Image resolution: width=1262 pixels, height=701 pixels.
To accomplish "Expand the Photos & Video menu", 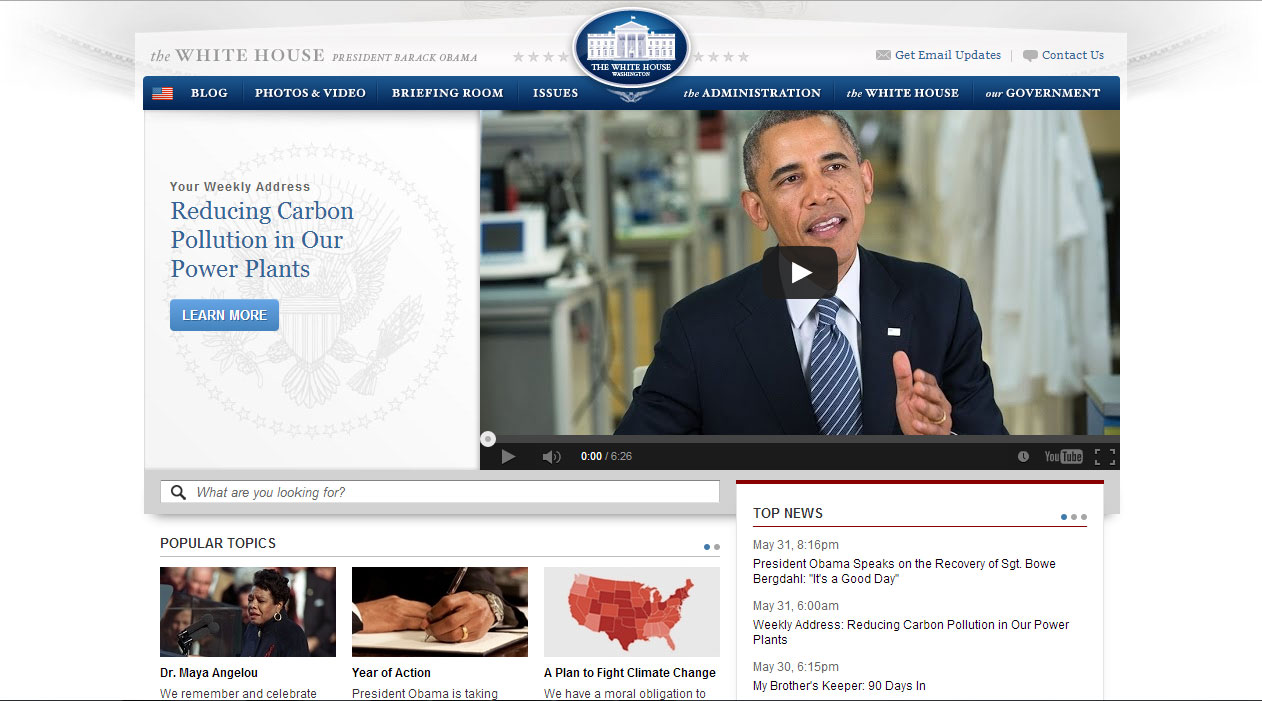I will (310, 93).
